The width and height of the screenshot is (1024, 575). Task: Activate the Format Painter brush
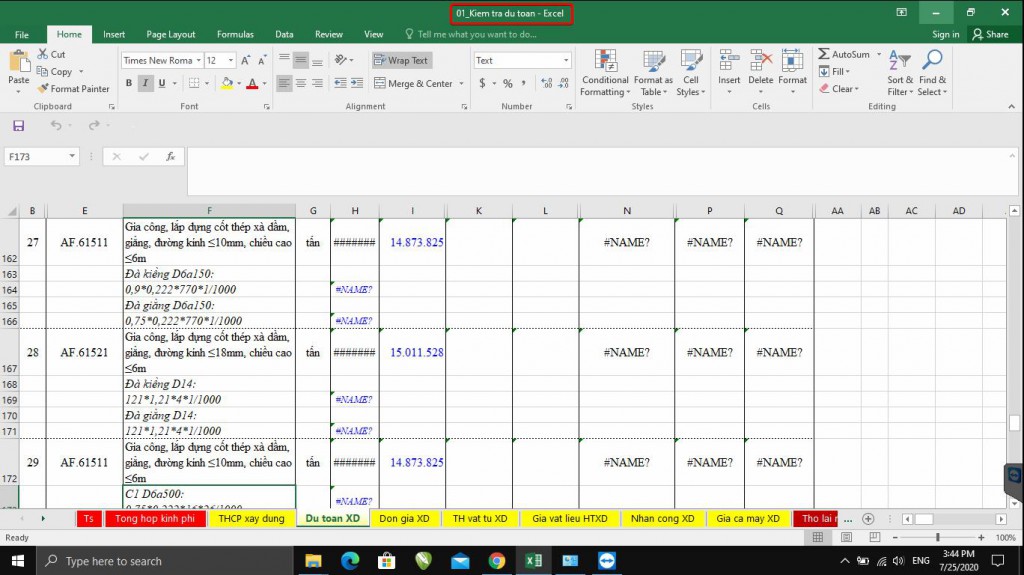click(43, 88)
